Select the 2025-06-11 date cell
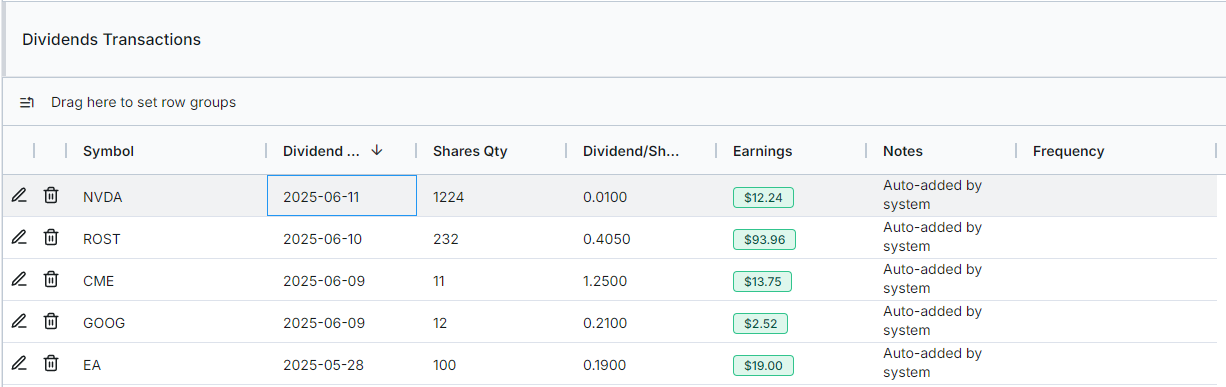Image resolution: width=1226 pixels, height=387 pixels. [342, 196]
